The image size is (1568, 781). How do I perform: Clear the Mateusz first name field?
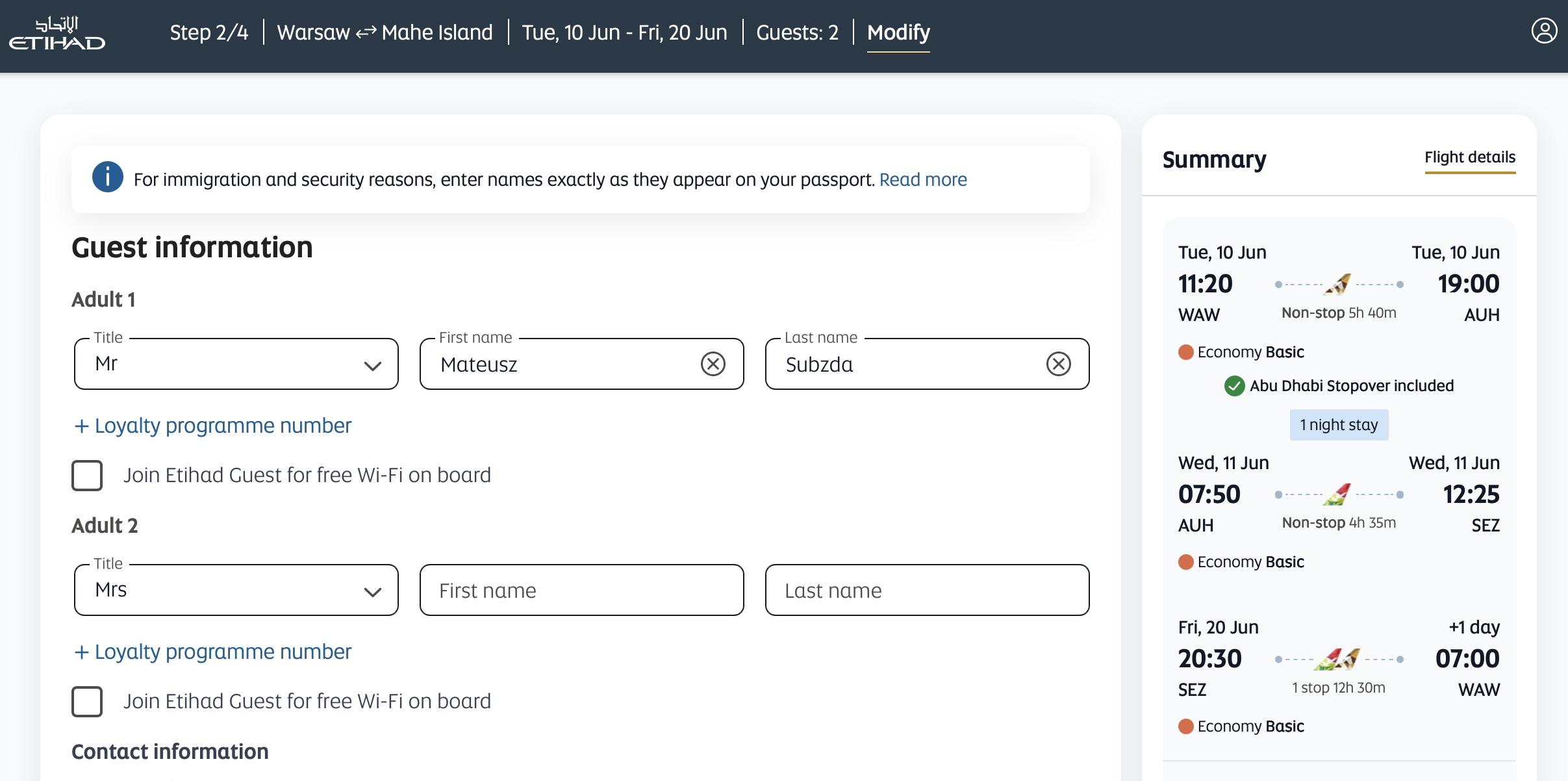pyautogui.click(x=713, y=364)
